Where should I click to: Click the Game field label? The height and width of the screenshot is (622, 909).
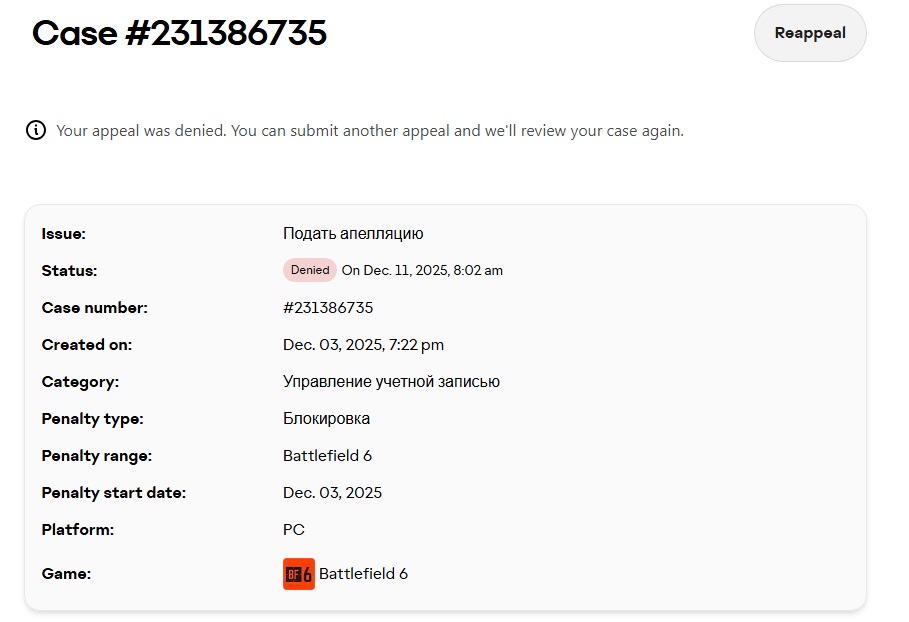[65, 574]
